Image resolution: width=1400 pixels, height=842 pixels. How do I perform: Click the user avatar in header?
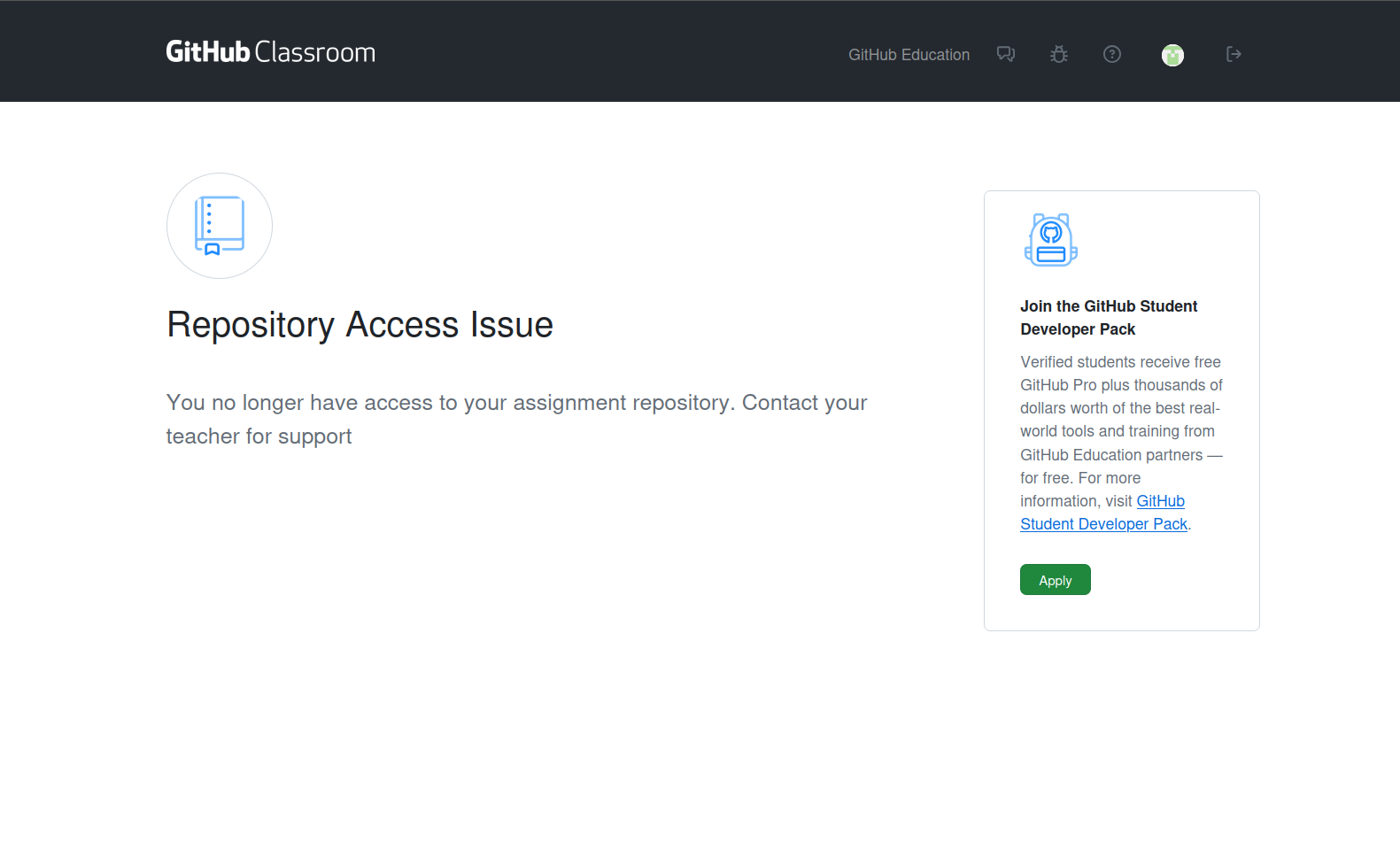[1172, 55]
